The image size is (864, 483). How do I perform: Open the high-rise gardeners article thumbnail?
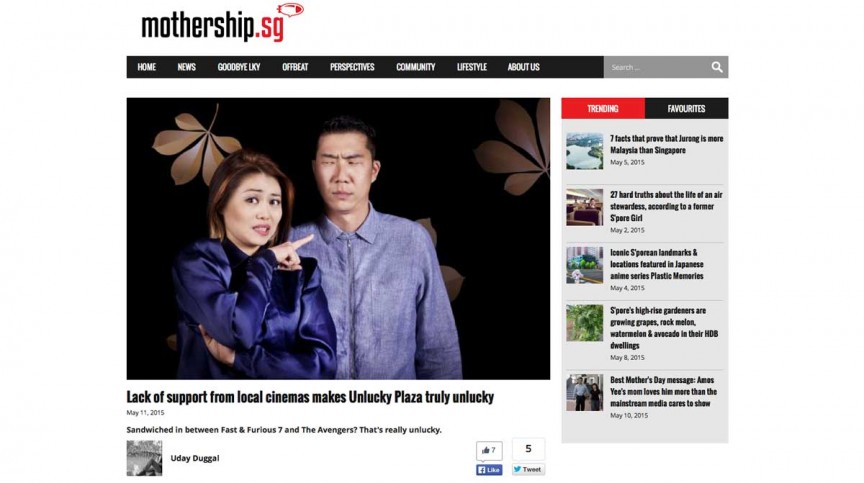tap(585, 323)
